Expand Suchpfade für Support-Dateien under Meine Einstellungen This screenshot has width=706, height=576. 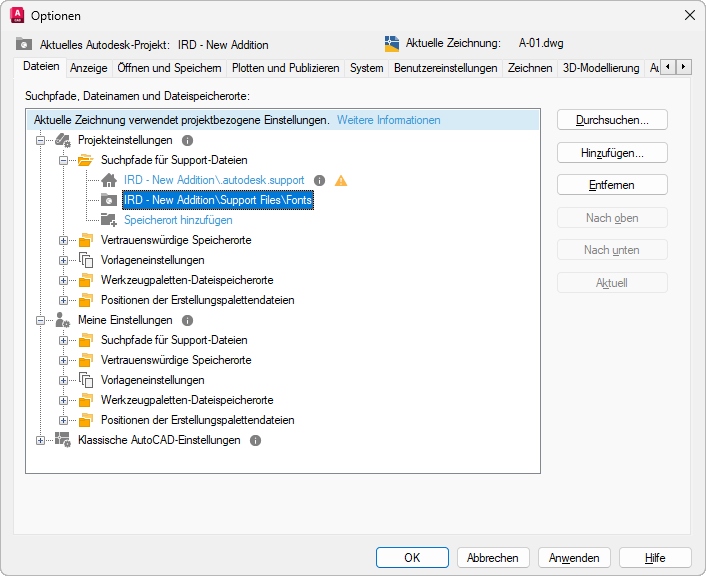(63, 340)
